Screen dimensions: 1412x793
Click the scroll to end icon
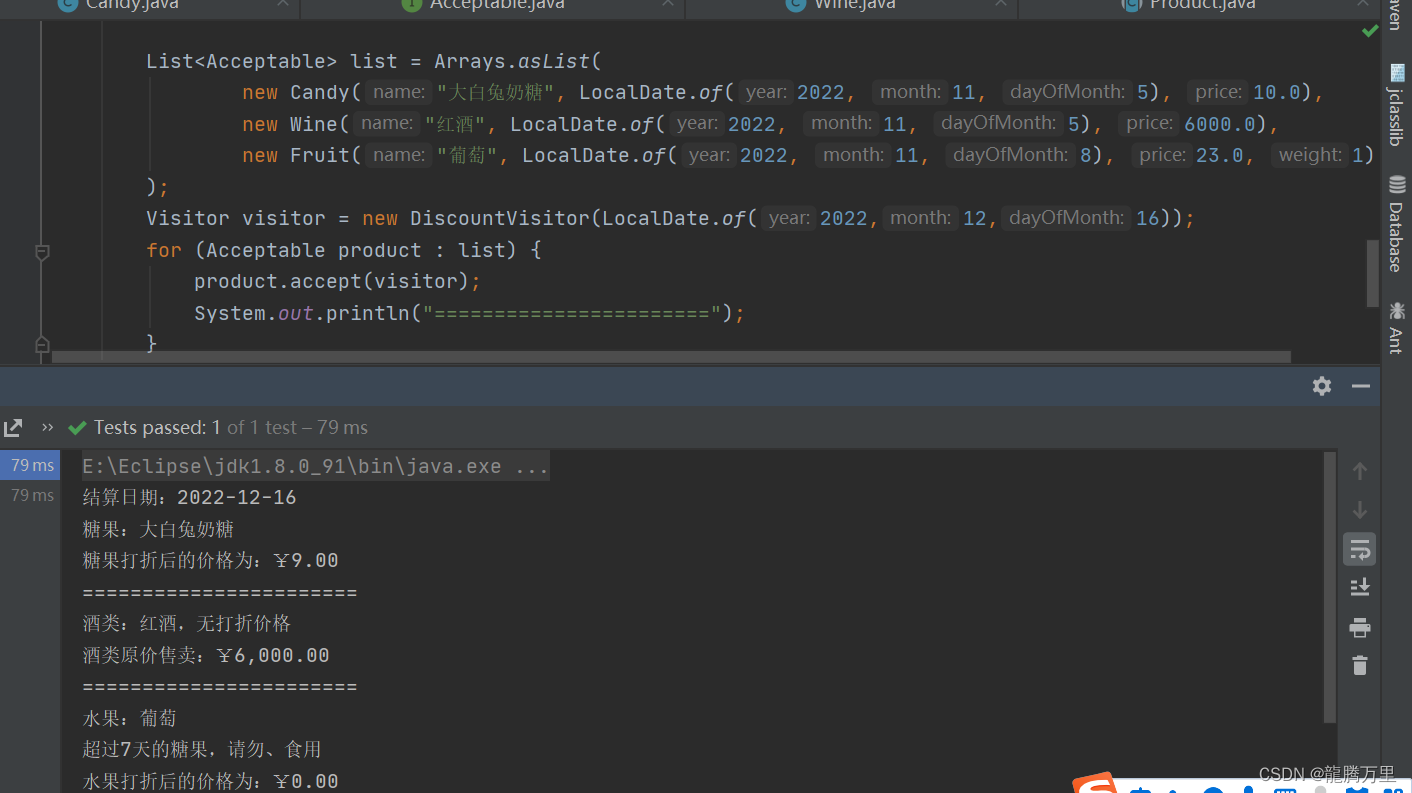tap(1359, 587)
